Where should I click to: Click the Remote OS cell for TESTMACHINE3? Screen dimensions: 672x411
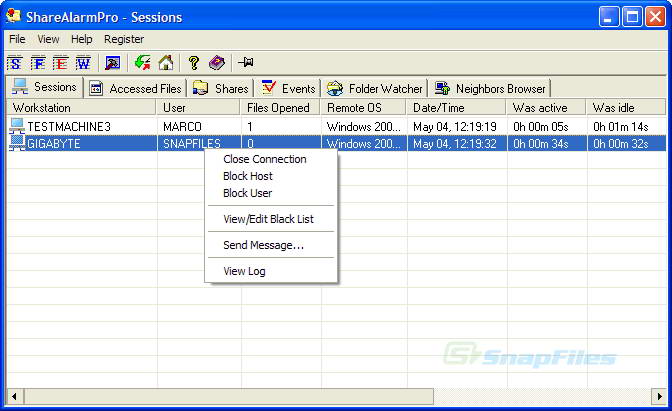pos(363,127)
